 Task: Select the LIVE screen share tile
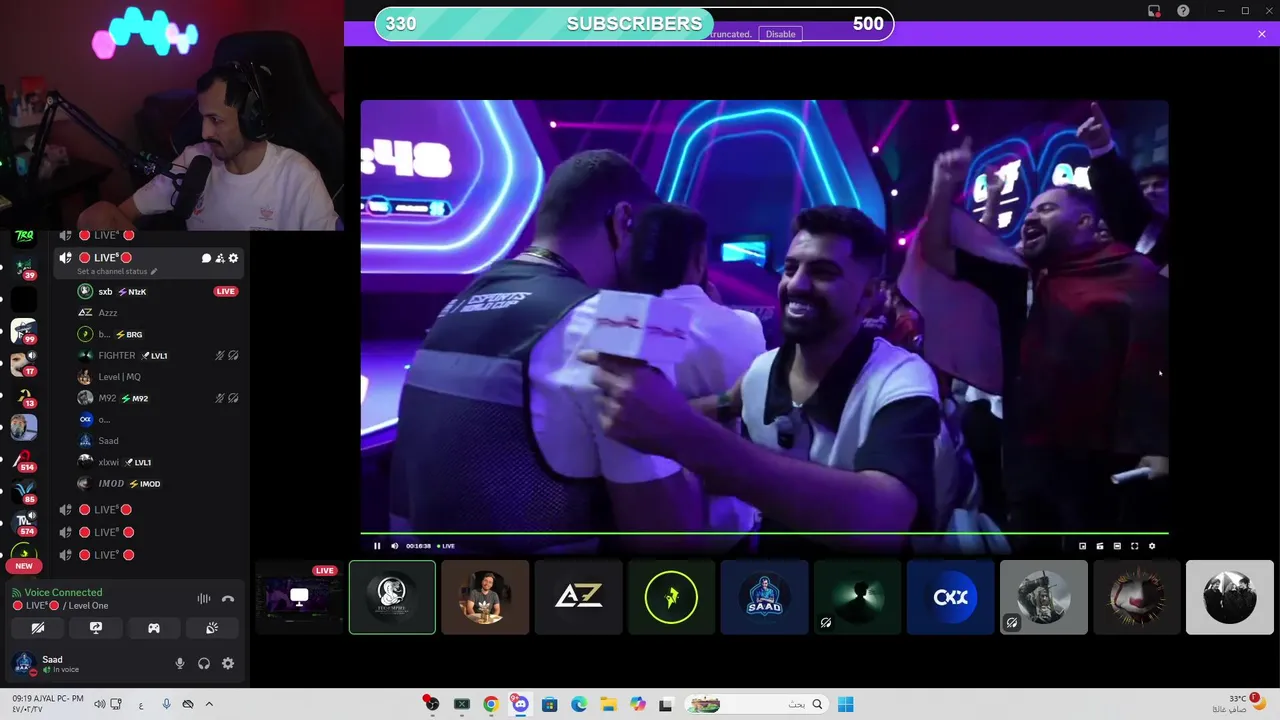pyautogui.click(x=299, y=597)
